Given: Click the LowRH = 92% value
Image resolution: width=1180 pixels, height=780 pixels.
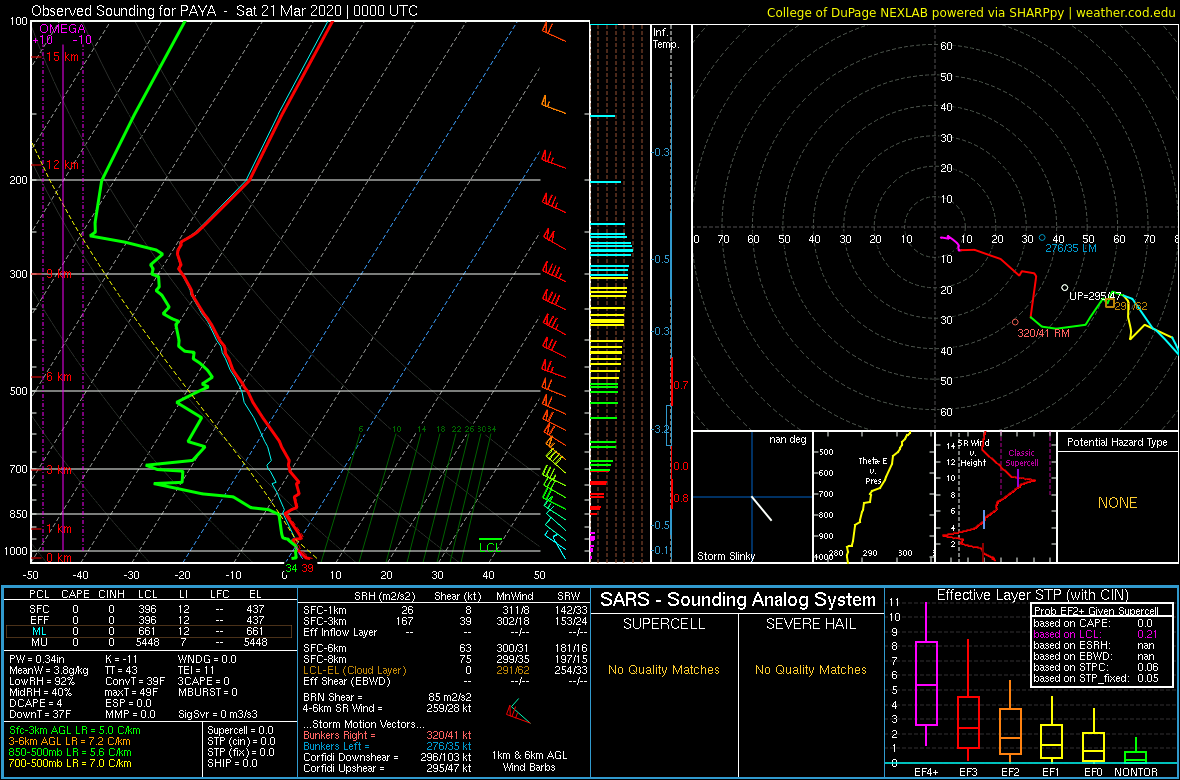Looking at the screenshot, I should pyautogui.click(x=41, y=682).
